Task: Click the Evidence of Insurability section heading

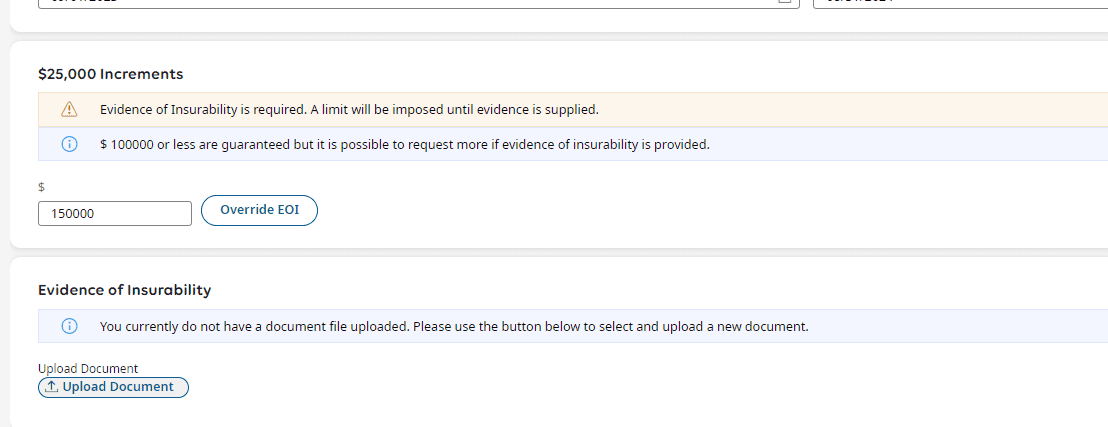Action: 124,290
